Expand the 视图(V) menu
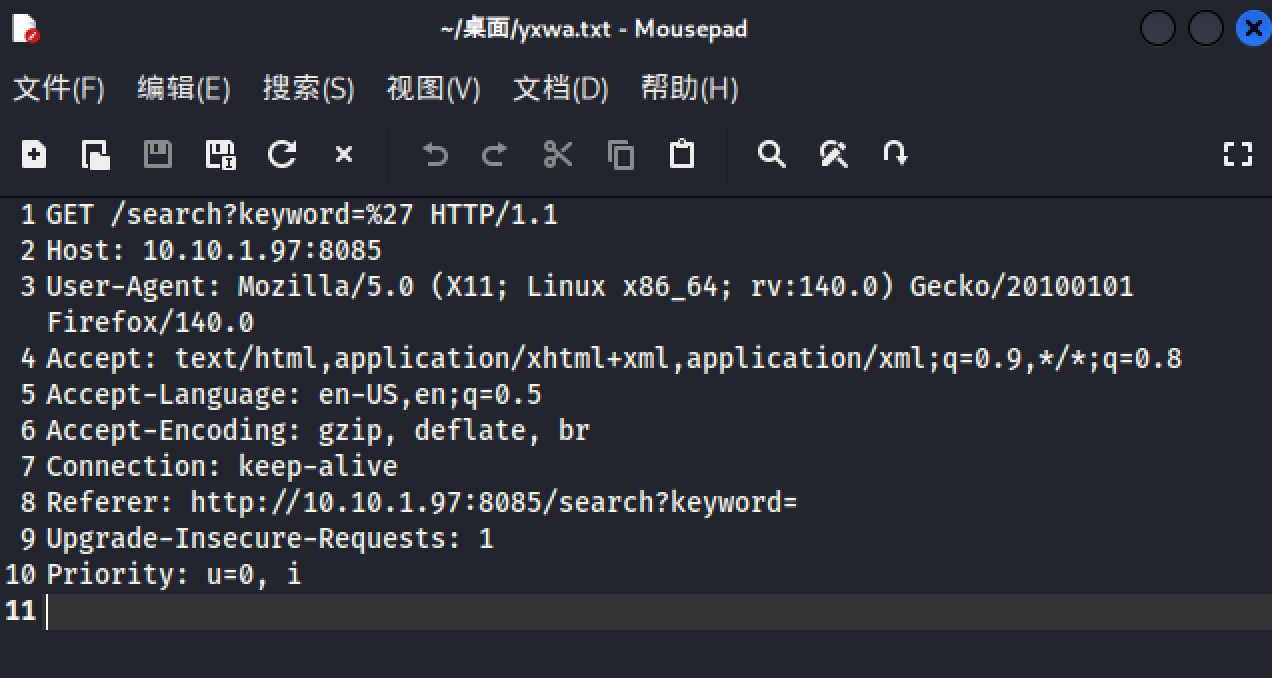This screenshot has width=1272, height=678. tap(433, 89)
